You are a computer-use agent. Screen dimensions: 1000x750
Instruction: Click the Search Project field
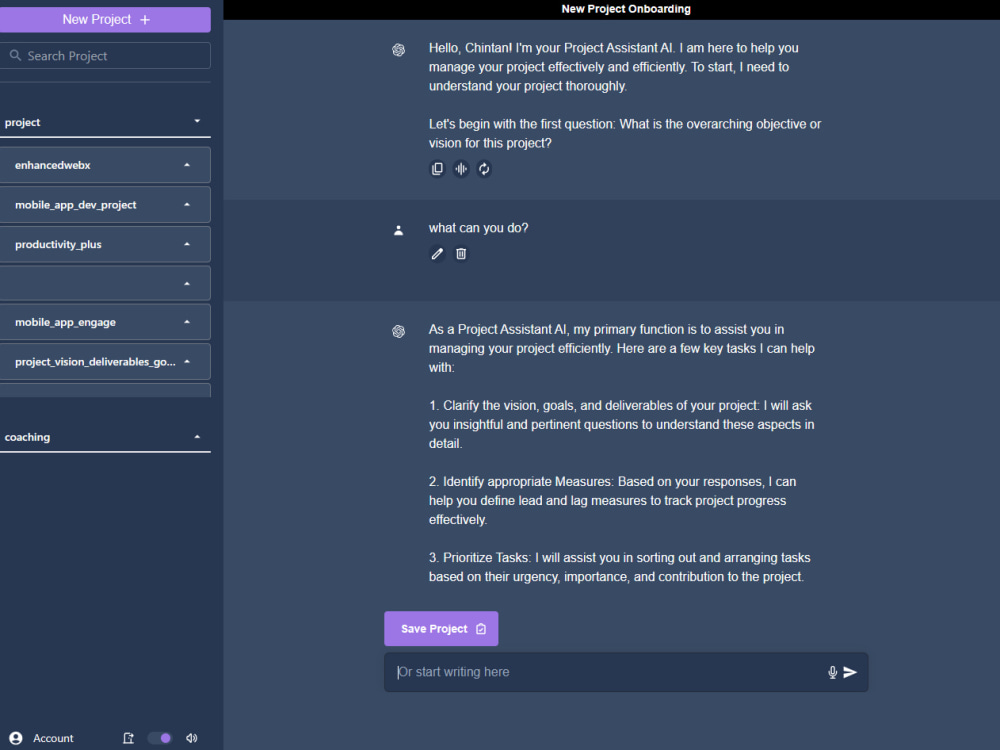[105, 55]
